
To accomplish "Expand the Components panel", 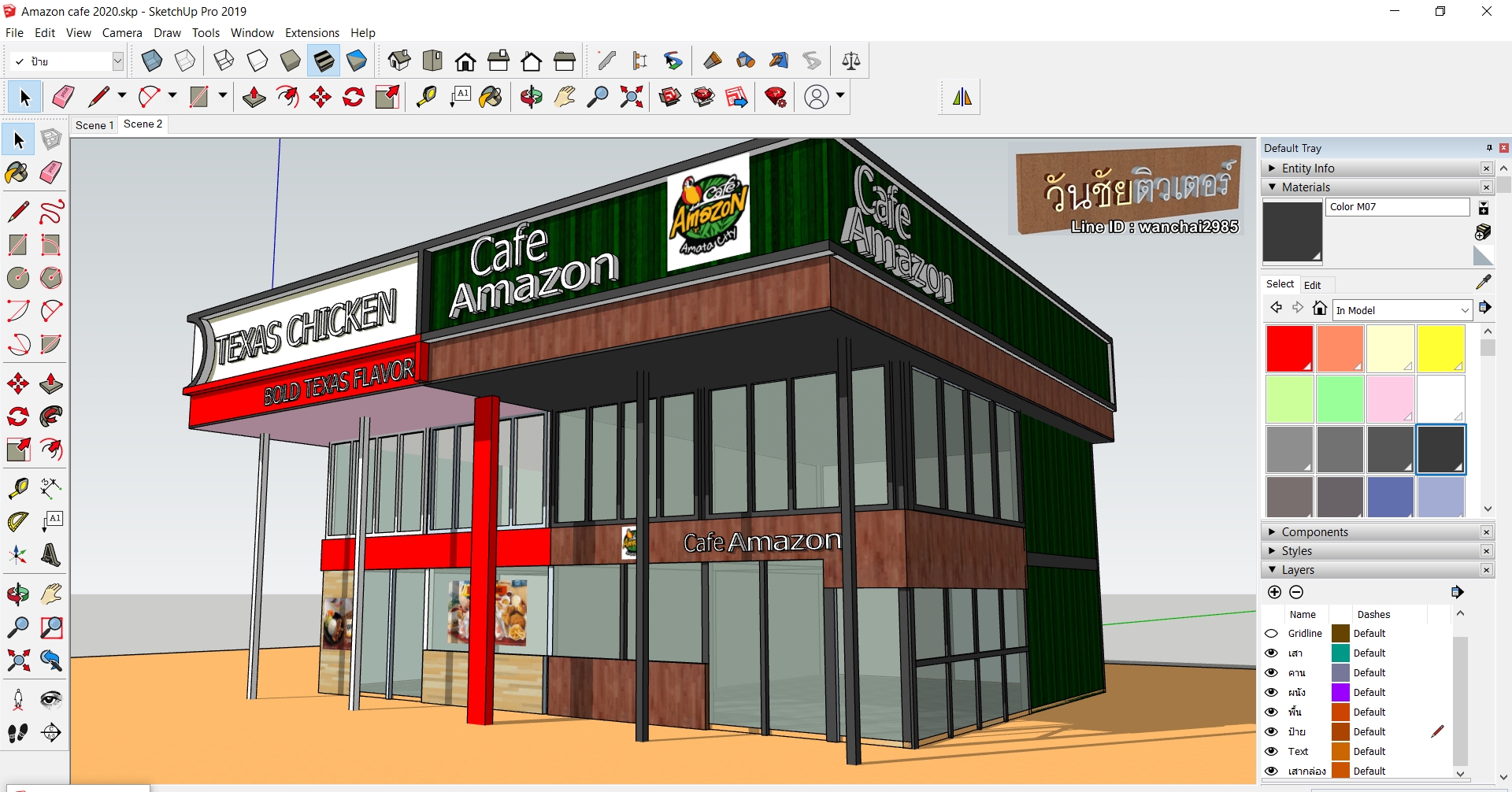I will (1272, 532).
